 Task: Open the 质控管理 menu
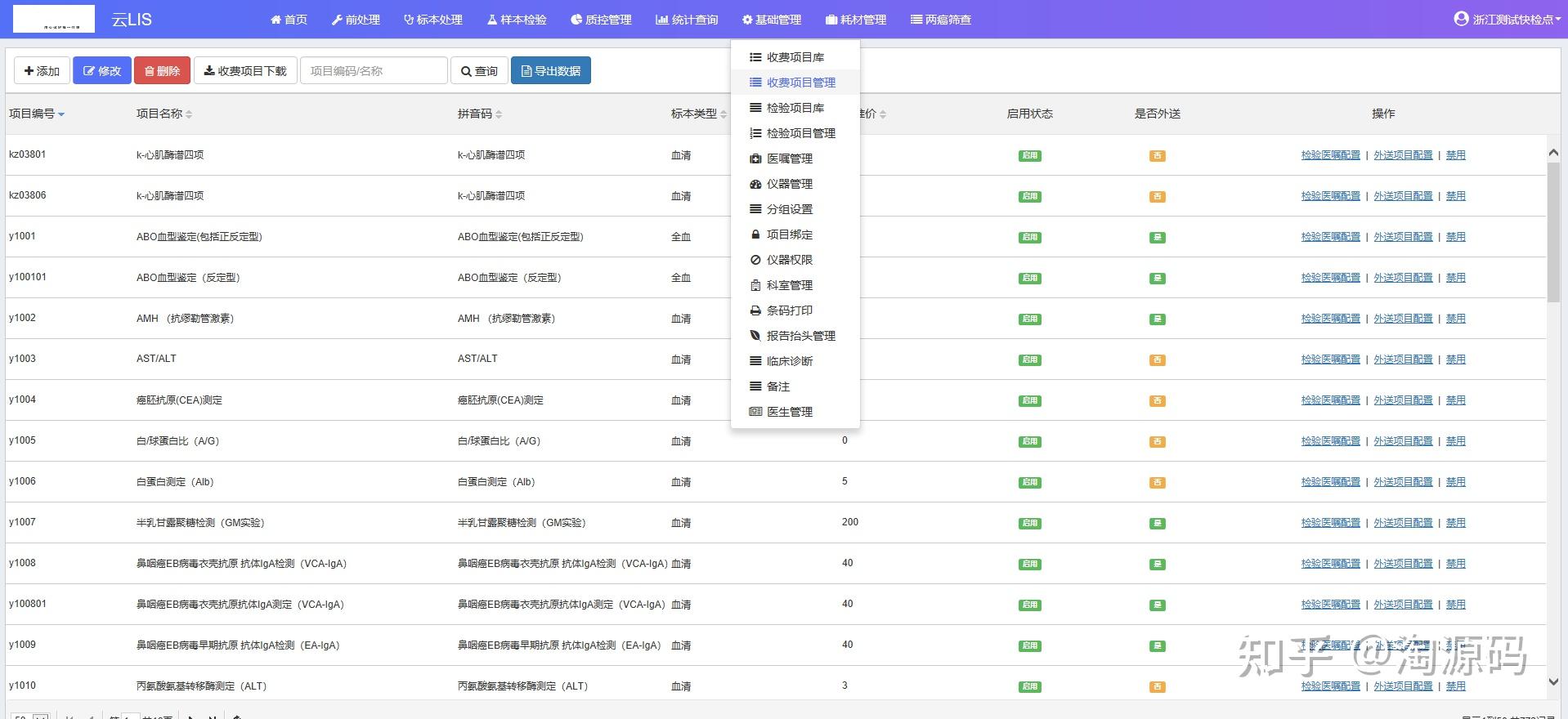[601, 20]
